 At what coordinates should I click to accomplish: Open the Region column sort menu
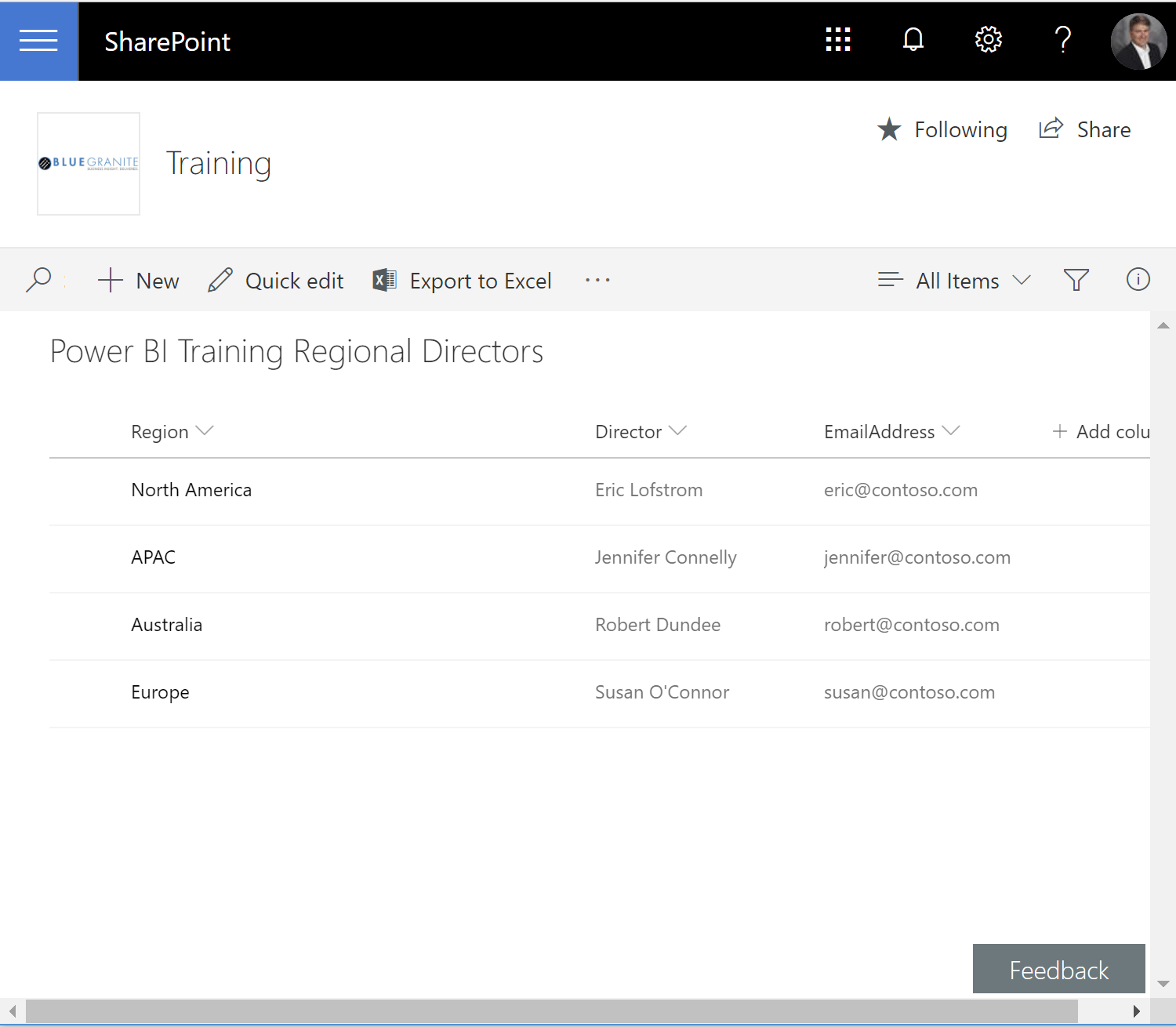click(x=172, y=431)
